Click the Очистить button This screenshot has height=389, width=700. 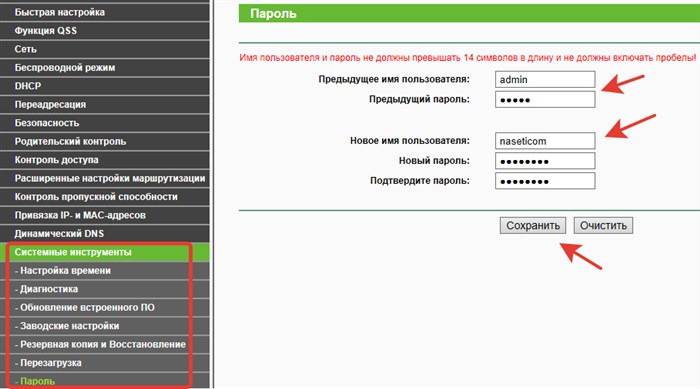[x=603, y=226]
